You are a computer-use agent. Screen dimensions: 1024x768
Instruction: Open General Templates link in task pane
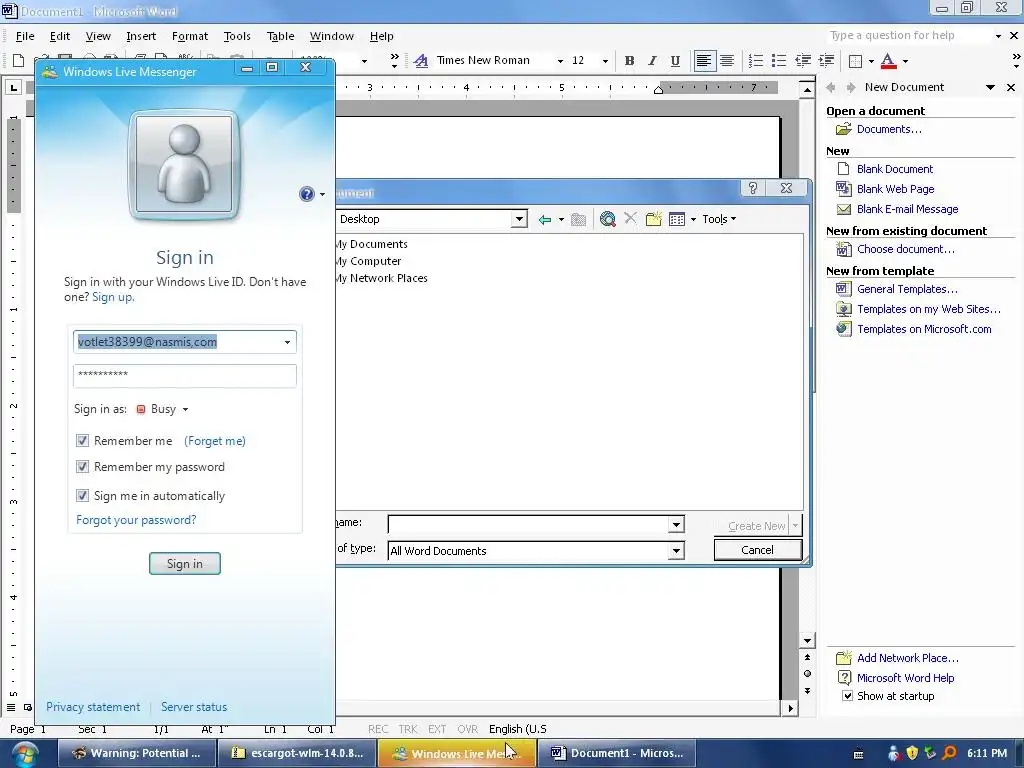point(907,289)
